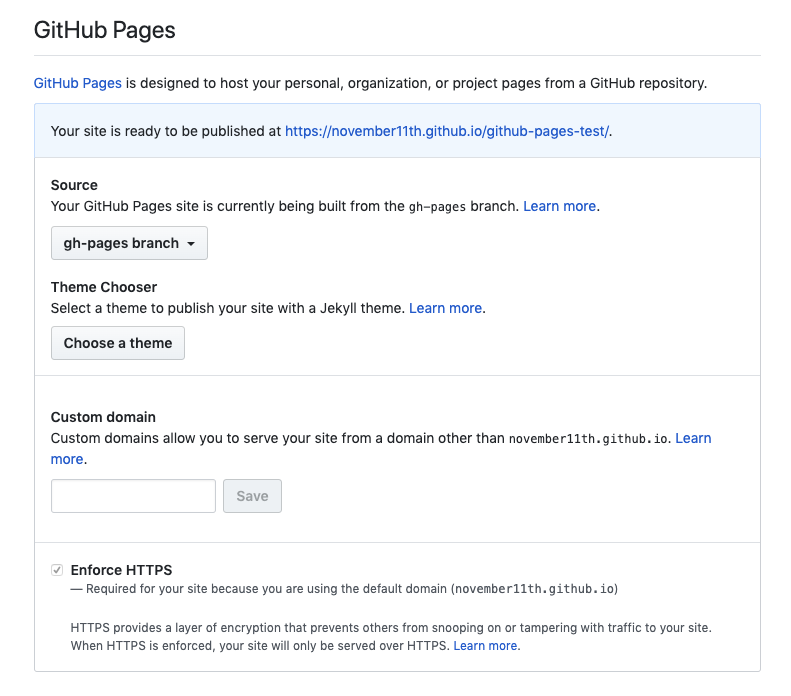Select the Custom domain heading text
This screenshot has height=696, width=791.
(x=103, y=417)
